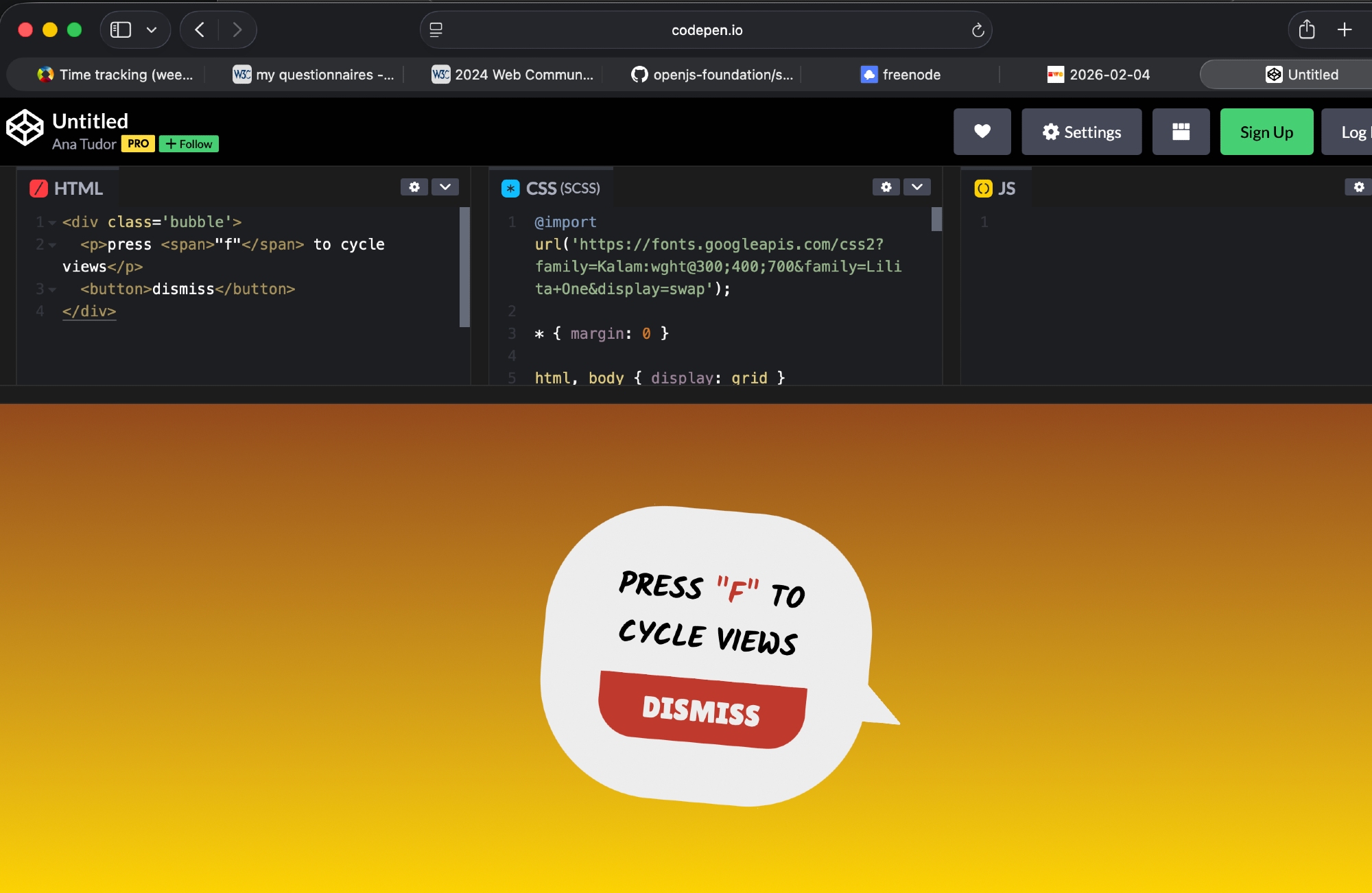1372x893 pixels.
Task: Collapse the div.bubble code fold arrow
Action: tap(52, 222)
